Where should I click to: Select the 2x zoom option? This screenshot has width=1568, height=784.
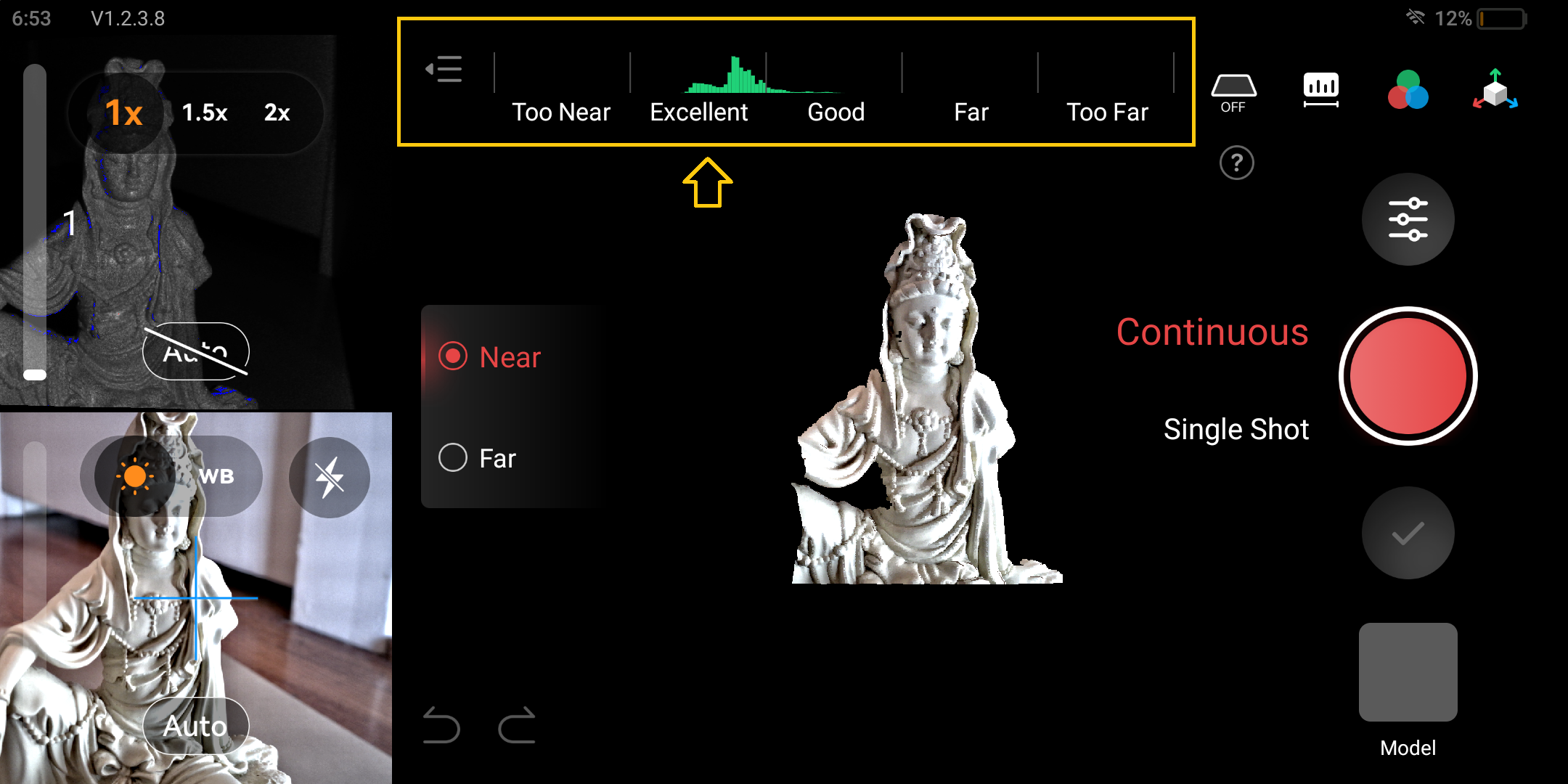click(x=277, y=113)
